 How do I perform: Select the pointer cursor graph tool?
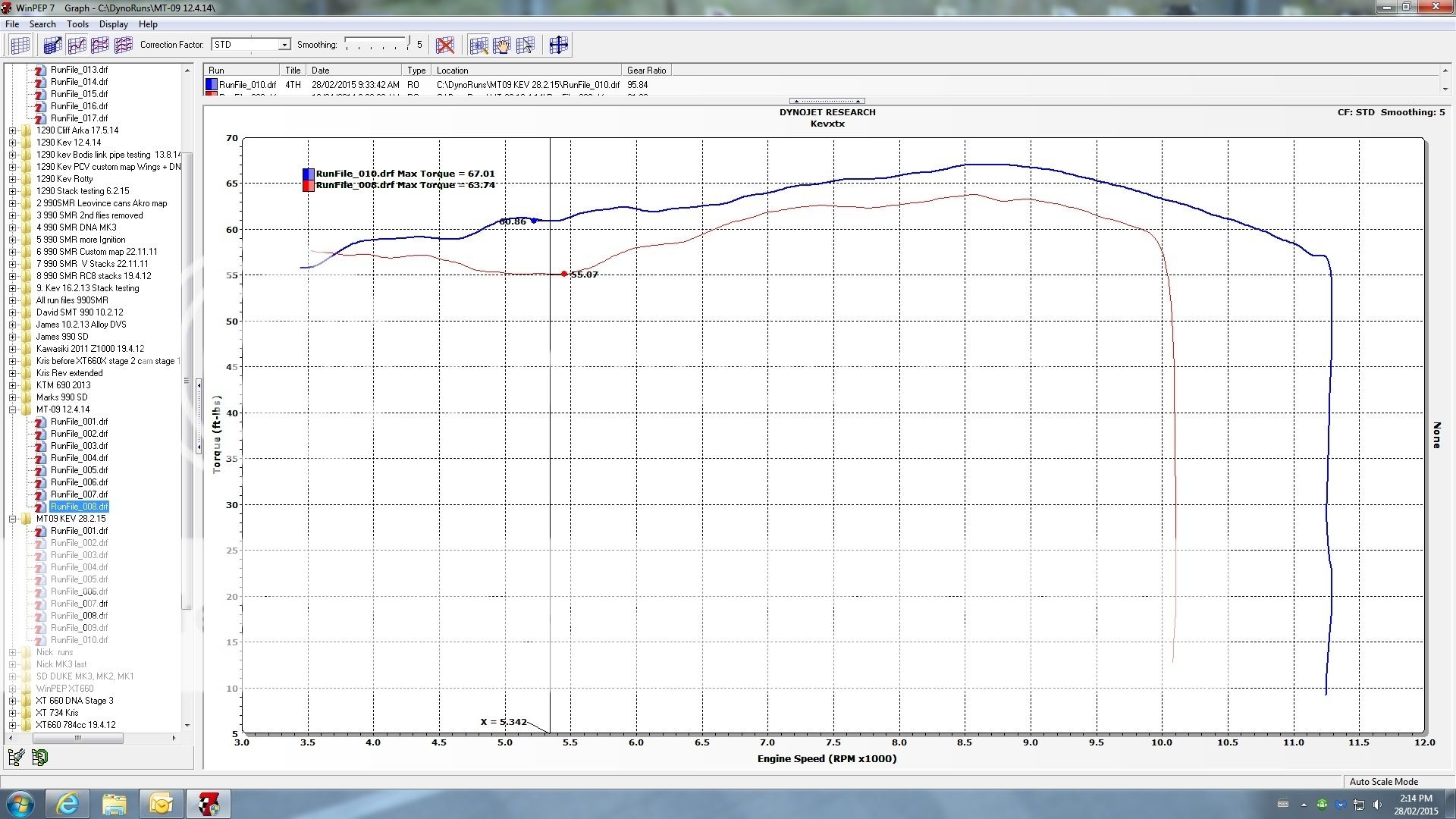(526, 45)
